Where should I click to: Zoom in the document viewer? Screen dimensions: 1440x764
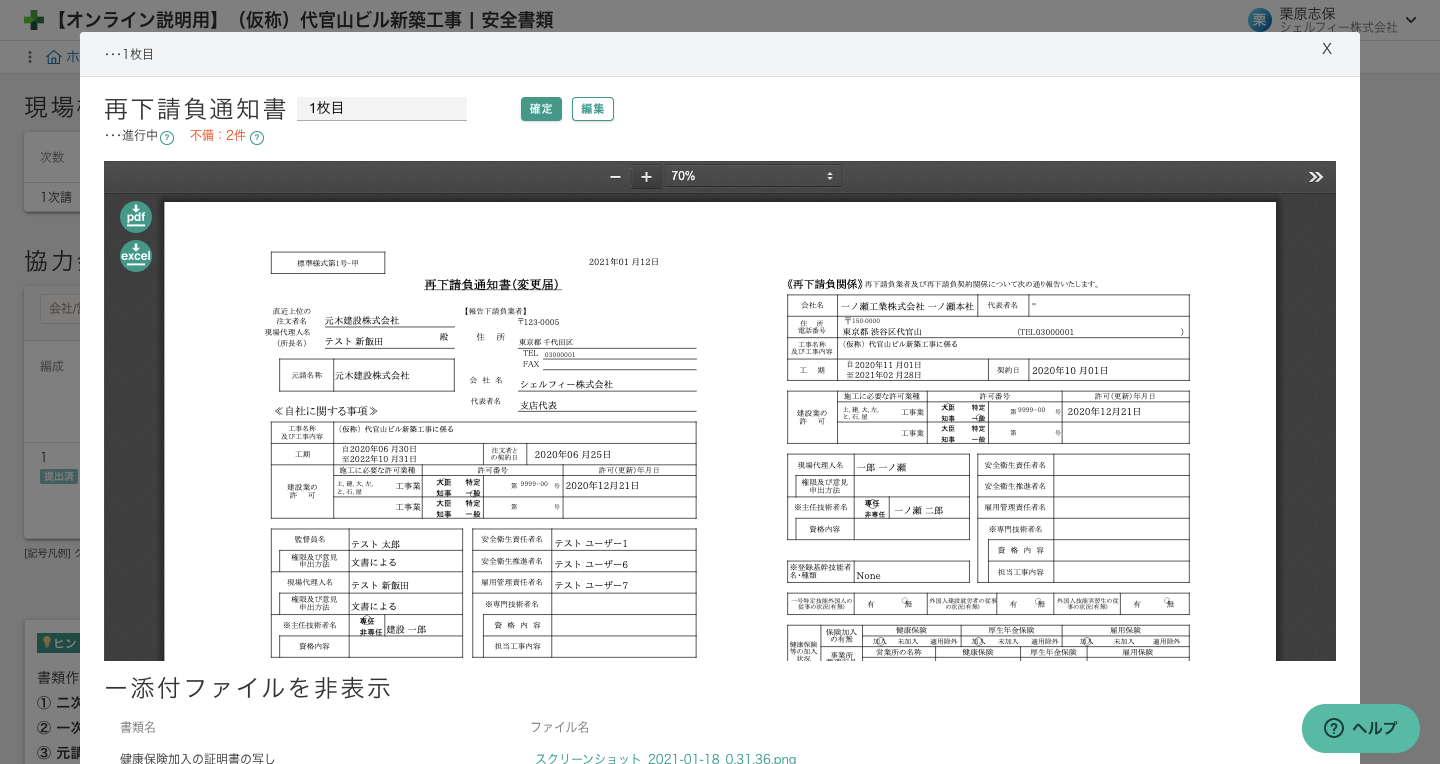coord(646,177)
